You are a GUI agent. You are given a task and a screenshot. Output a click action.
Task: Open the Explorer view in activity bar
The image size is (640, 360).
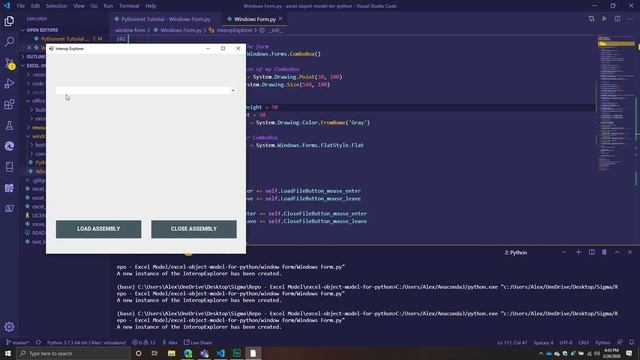coord(9,21)
